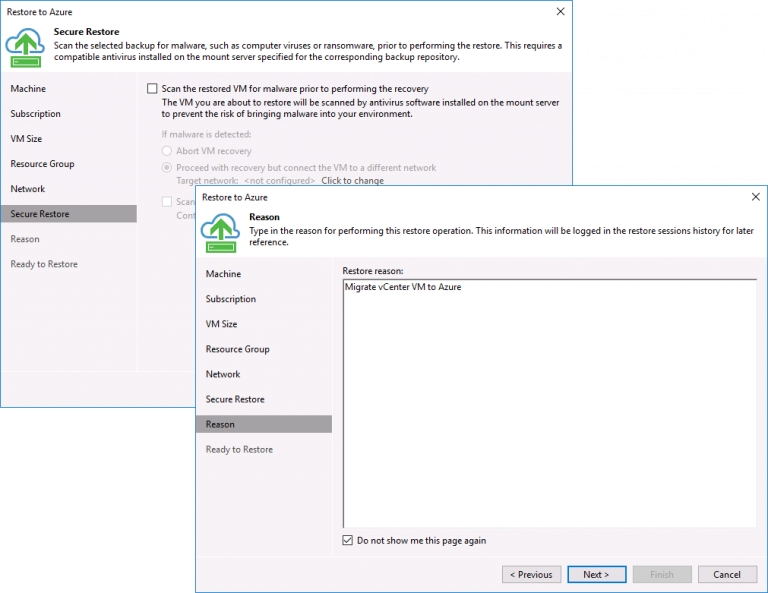Click the Restore reason: label

click(373, 271)
